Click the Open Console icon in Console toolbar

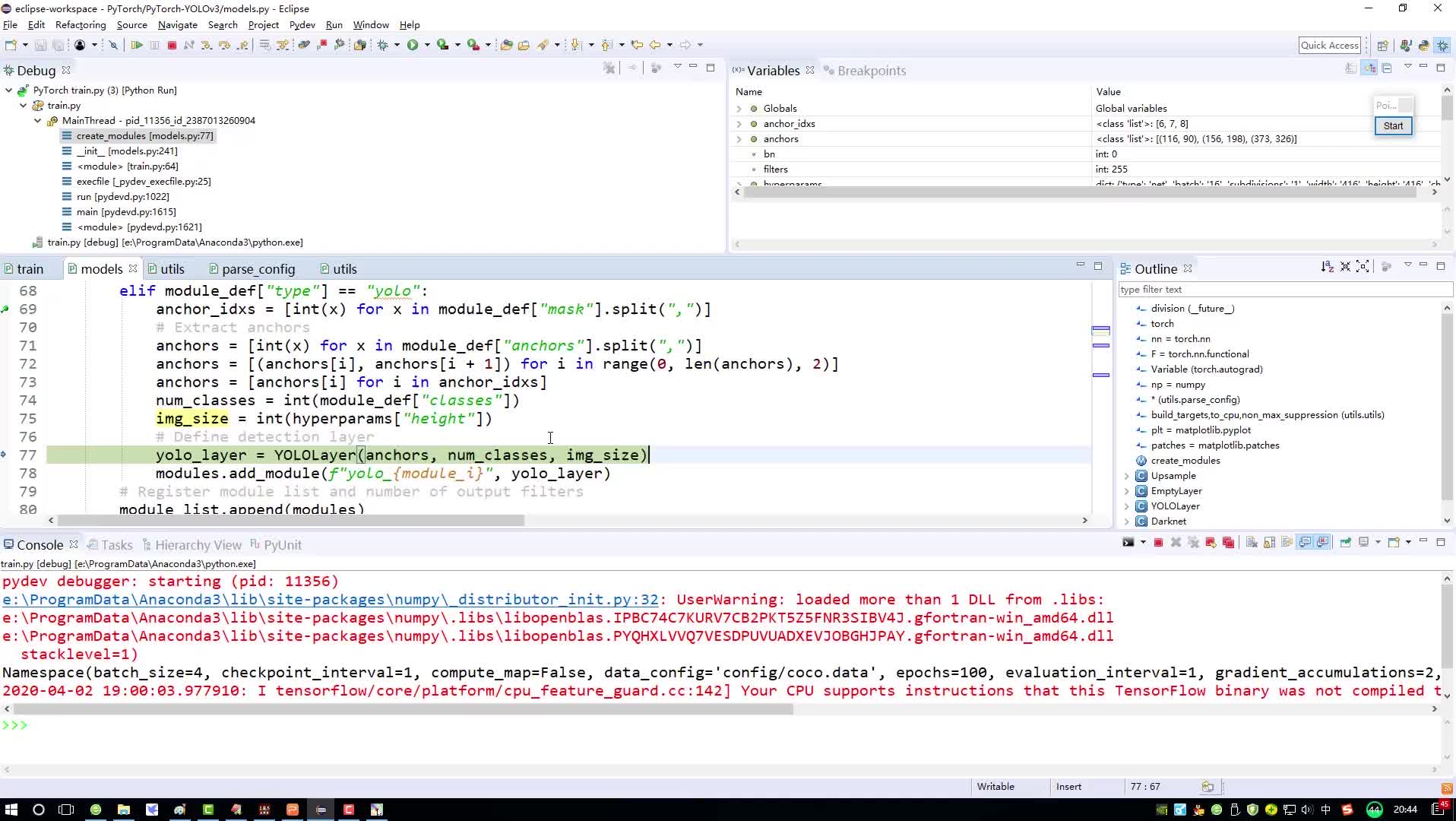click(x=1394, y=543)
